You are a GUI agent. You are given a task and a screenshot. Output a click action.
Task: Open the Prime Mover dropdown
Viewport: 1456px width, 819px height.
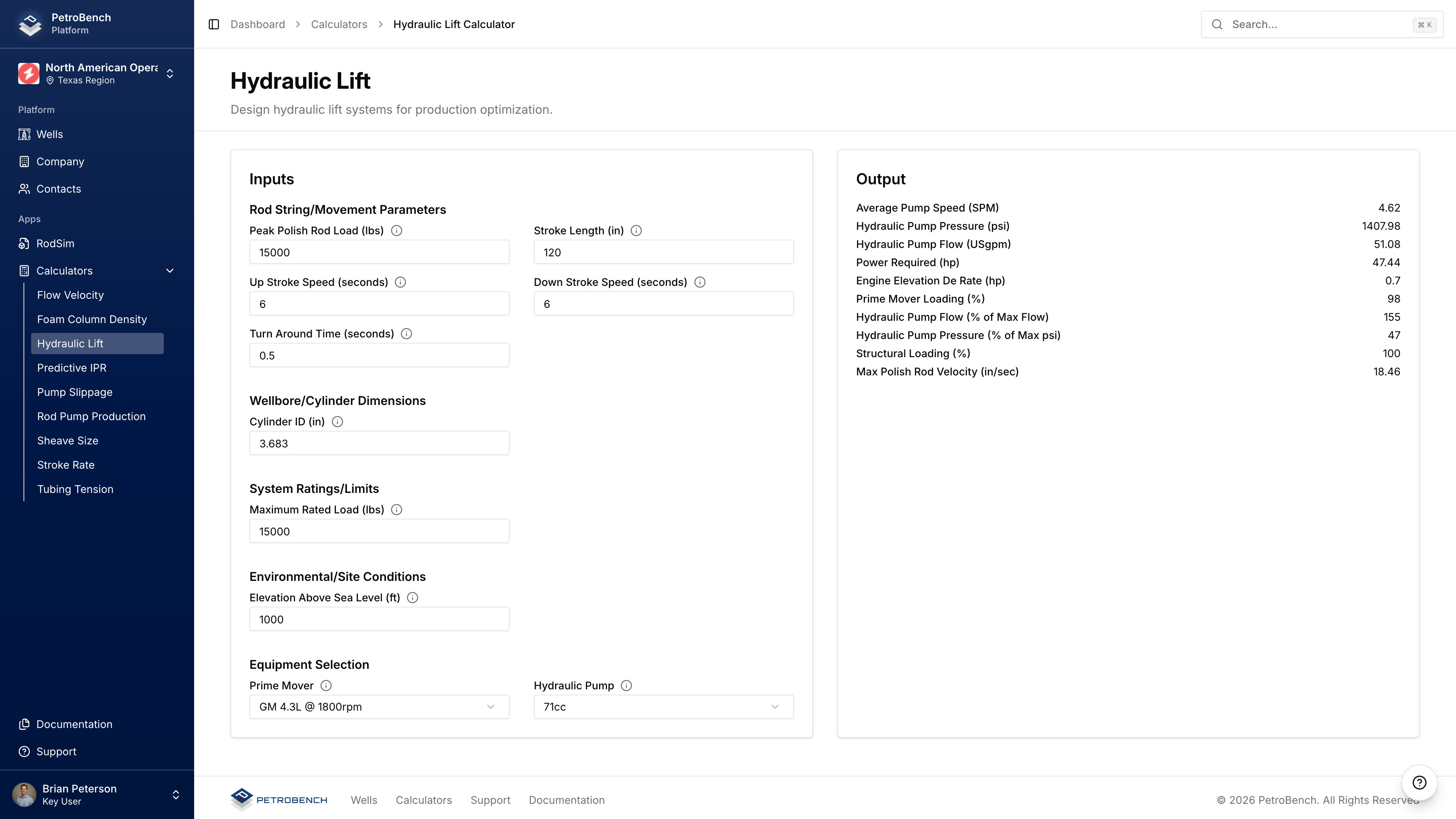point(379,707)
